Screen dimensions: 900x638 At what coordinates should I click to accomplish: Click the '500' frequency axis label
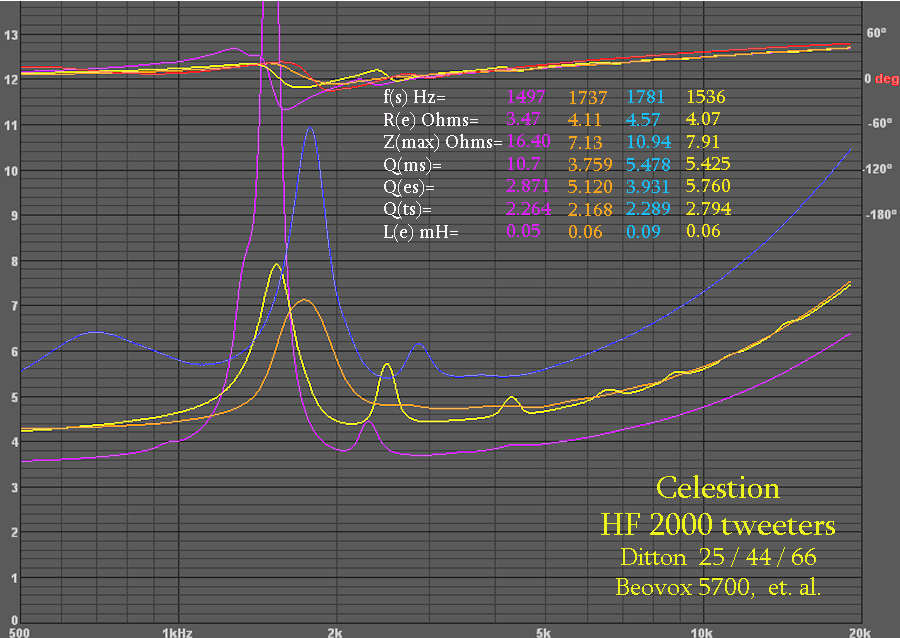pos(19,632)
